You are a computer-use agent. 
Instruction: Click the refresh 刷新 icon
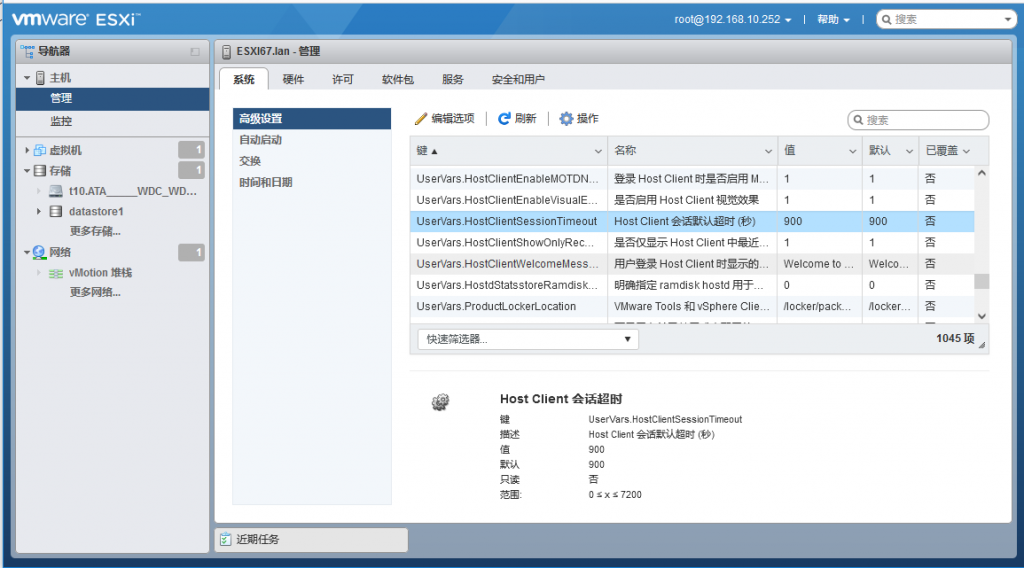pyautogui.click(x=504, y=119)
